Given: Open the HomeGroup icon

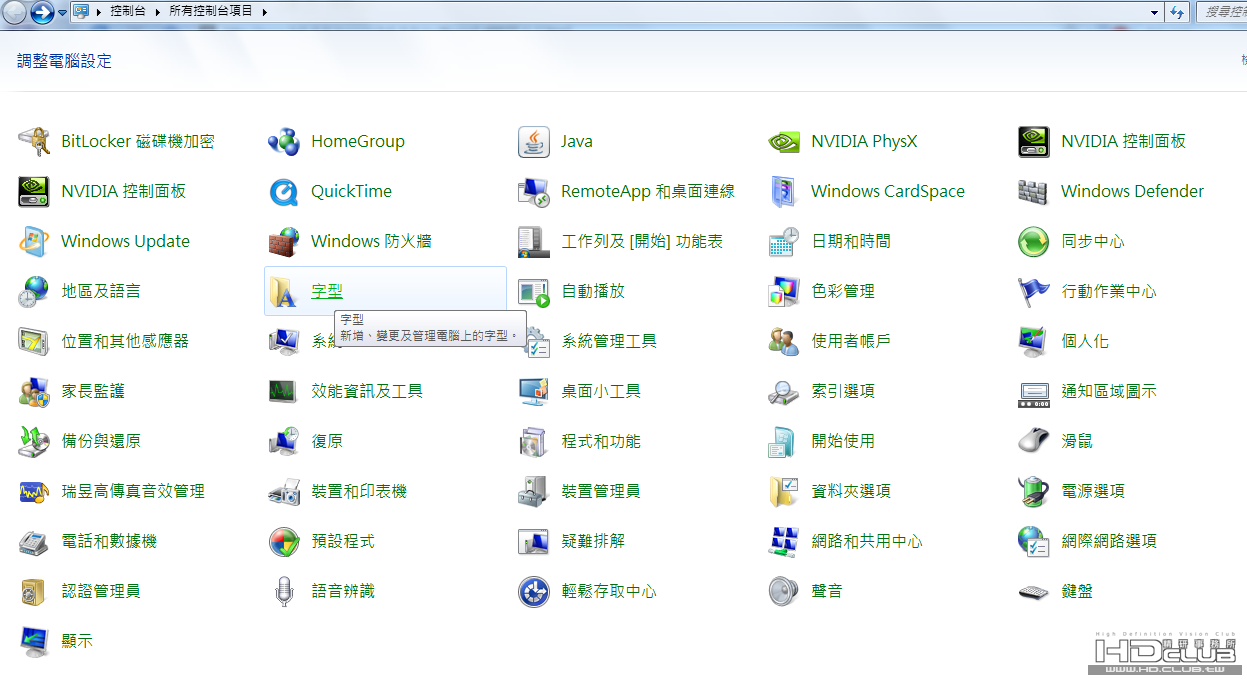Looking at the screenshot, I should tap(284, 142).
